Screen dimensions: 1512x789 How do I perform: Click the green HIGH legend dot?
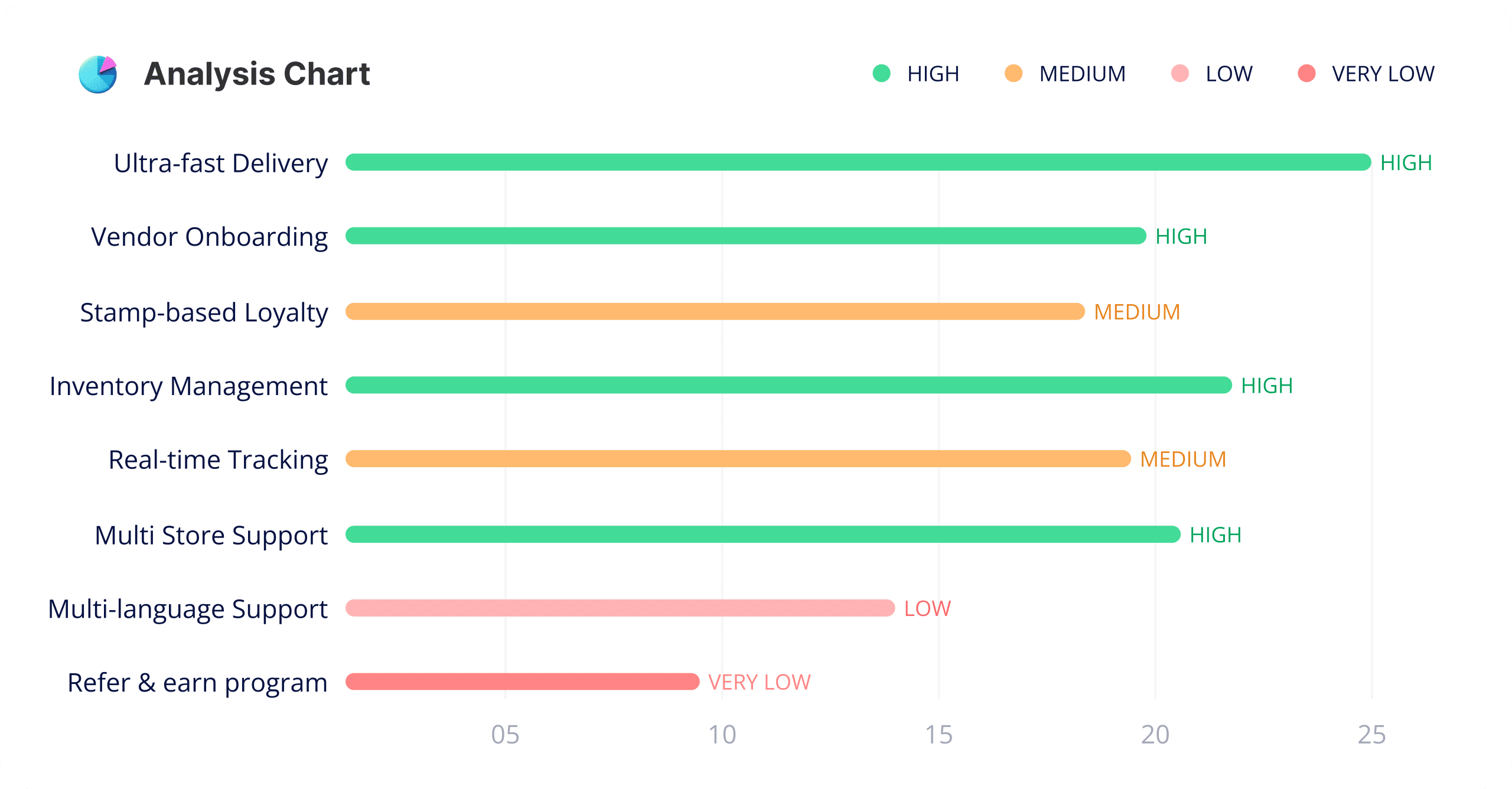pyautogui.click(x=881, y=74)
